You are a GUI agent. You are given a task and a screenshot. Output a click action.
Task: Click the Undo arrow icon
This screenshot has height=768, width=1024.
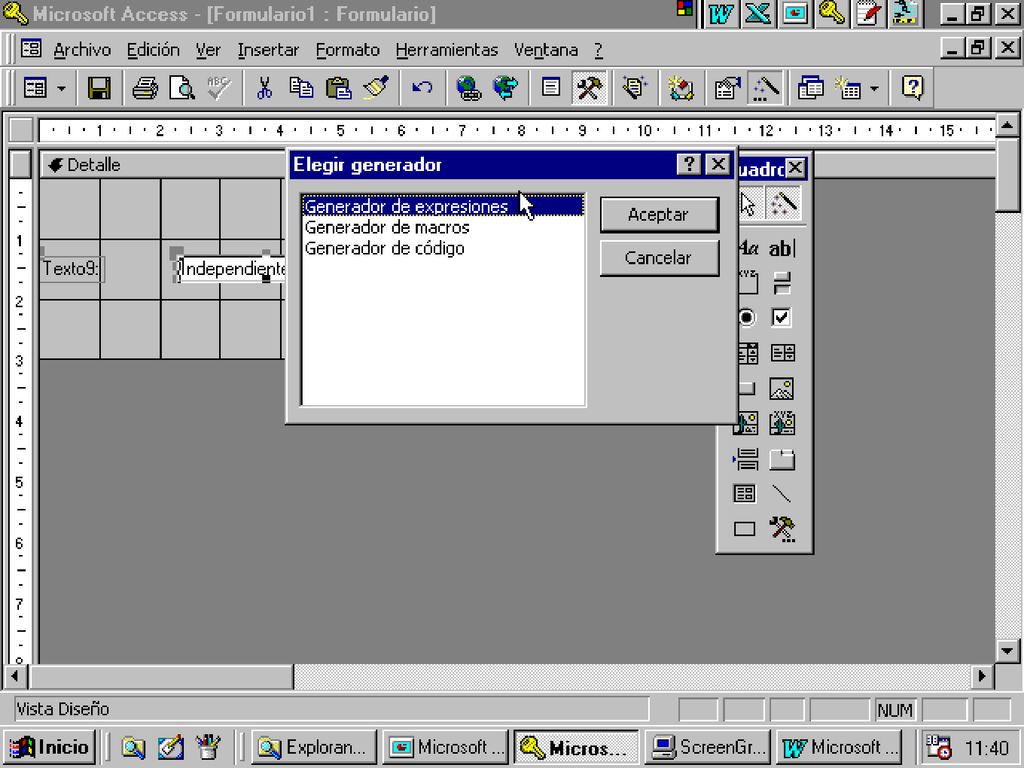point(422,88)
